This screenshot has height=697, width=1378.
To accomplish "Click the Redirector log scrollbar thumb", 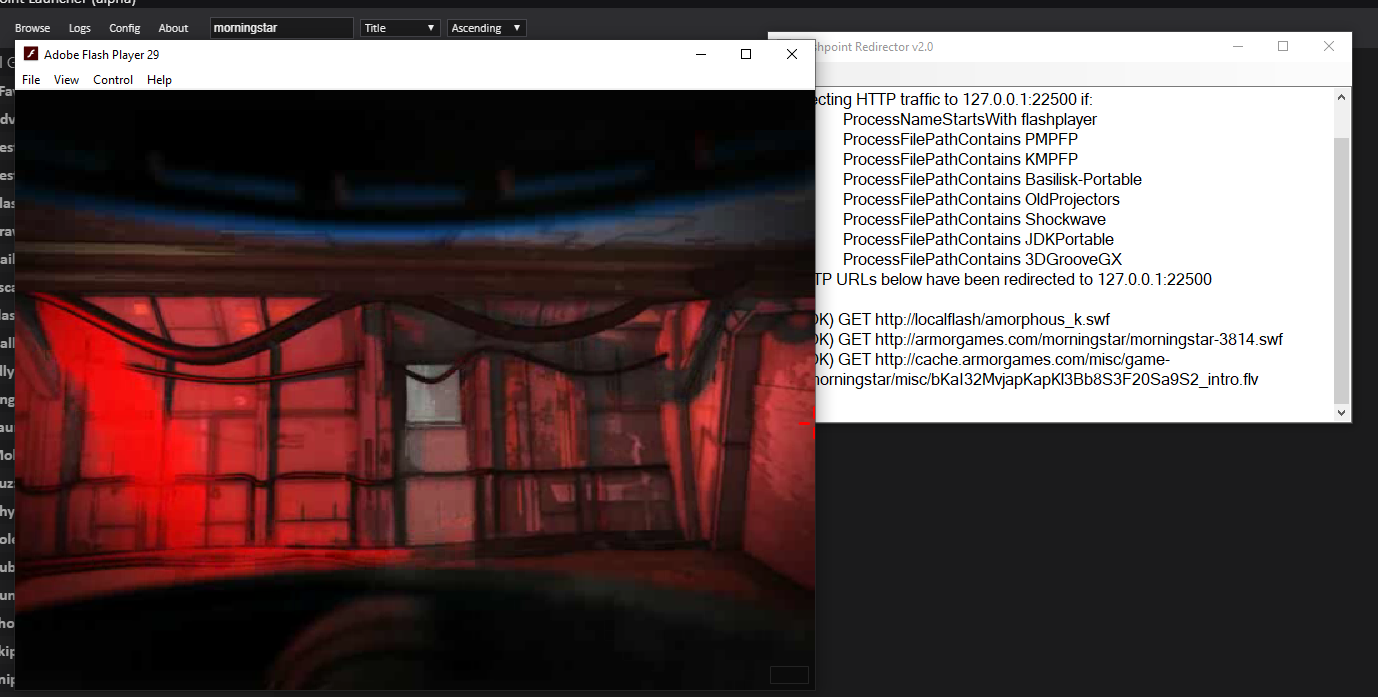I will coord(1341,270).
